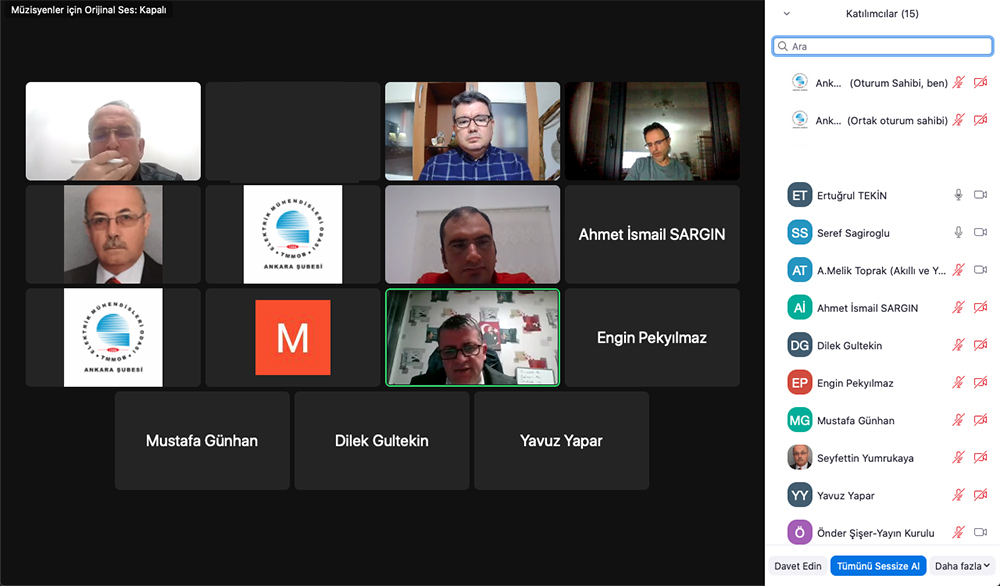Toggle Yavuz Yapar's disabled camera
Screen dimensions: 1000x586
point(980,495)
